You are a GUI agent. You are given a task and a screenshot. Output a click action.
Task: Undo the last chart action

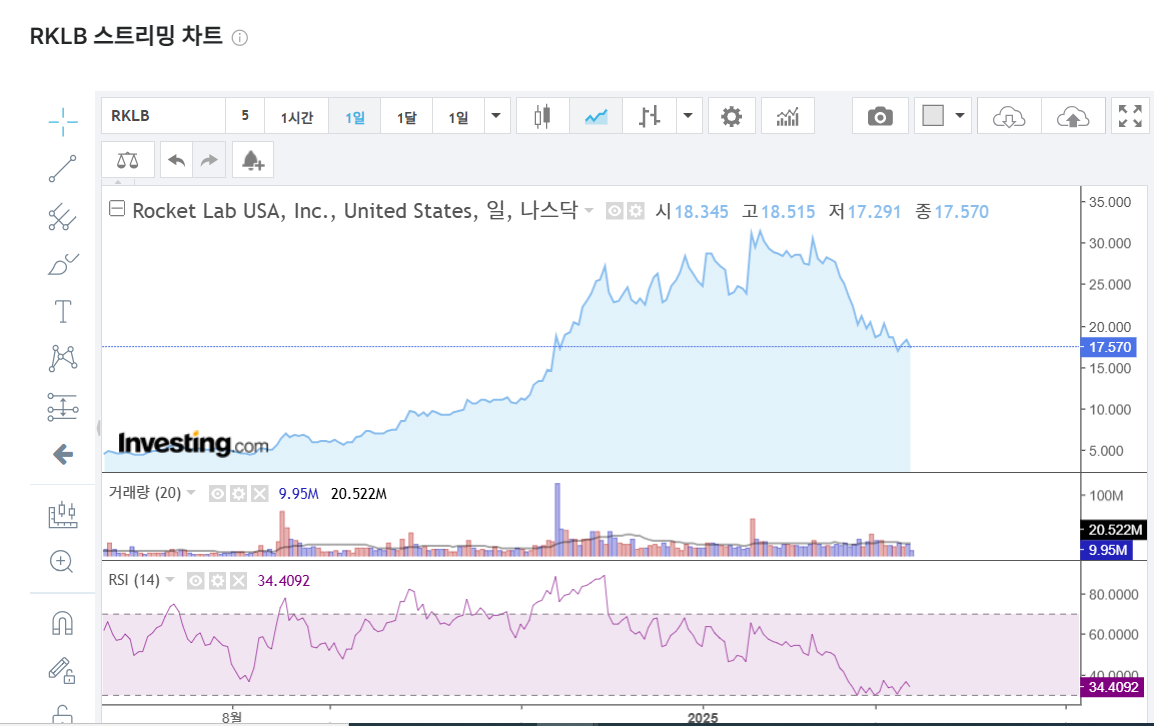177,160
